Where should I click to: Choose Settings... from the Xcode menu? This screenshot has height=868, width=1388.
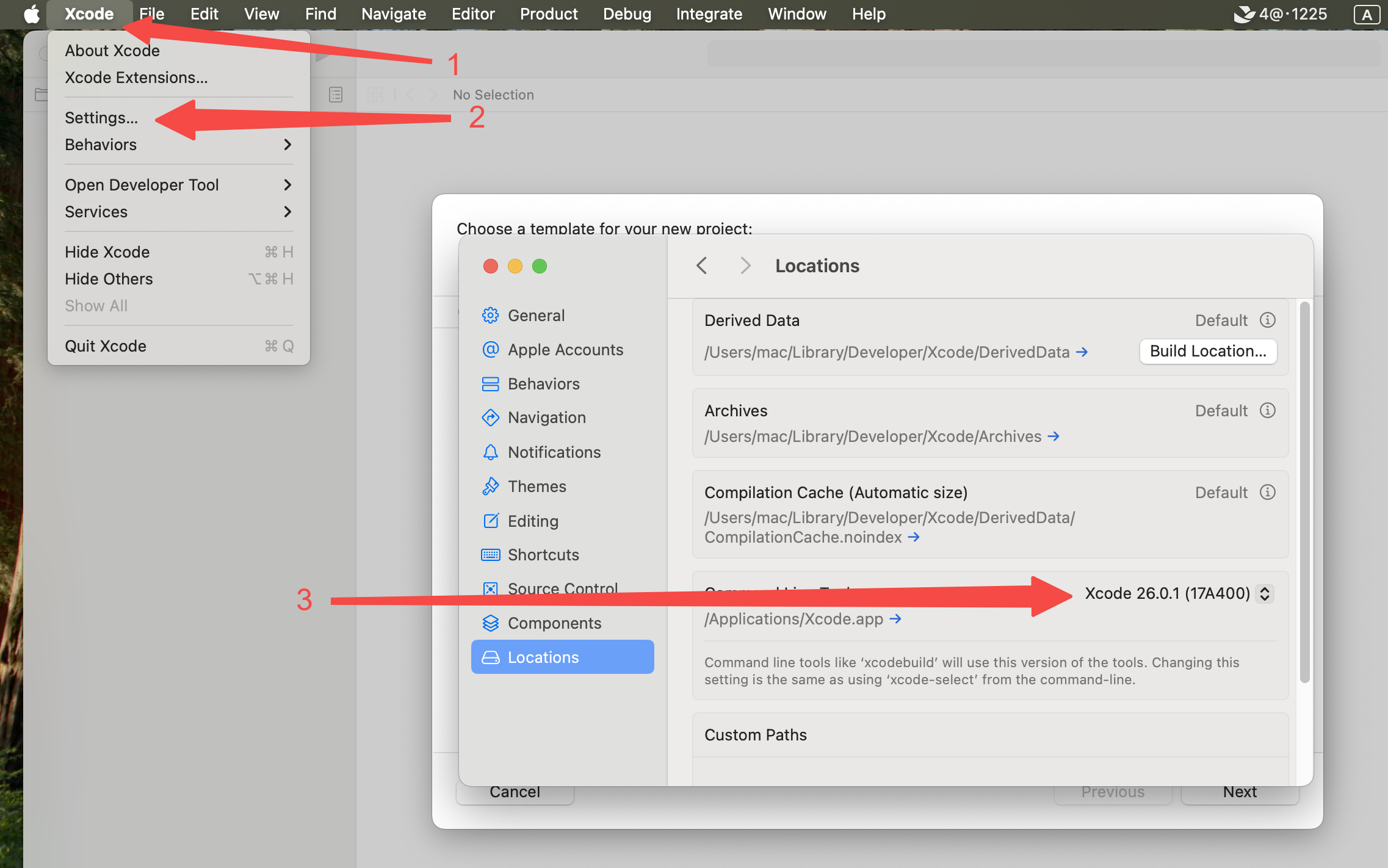point(101,118)
